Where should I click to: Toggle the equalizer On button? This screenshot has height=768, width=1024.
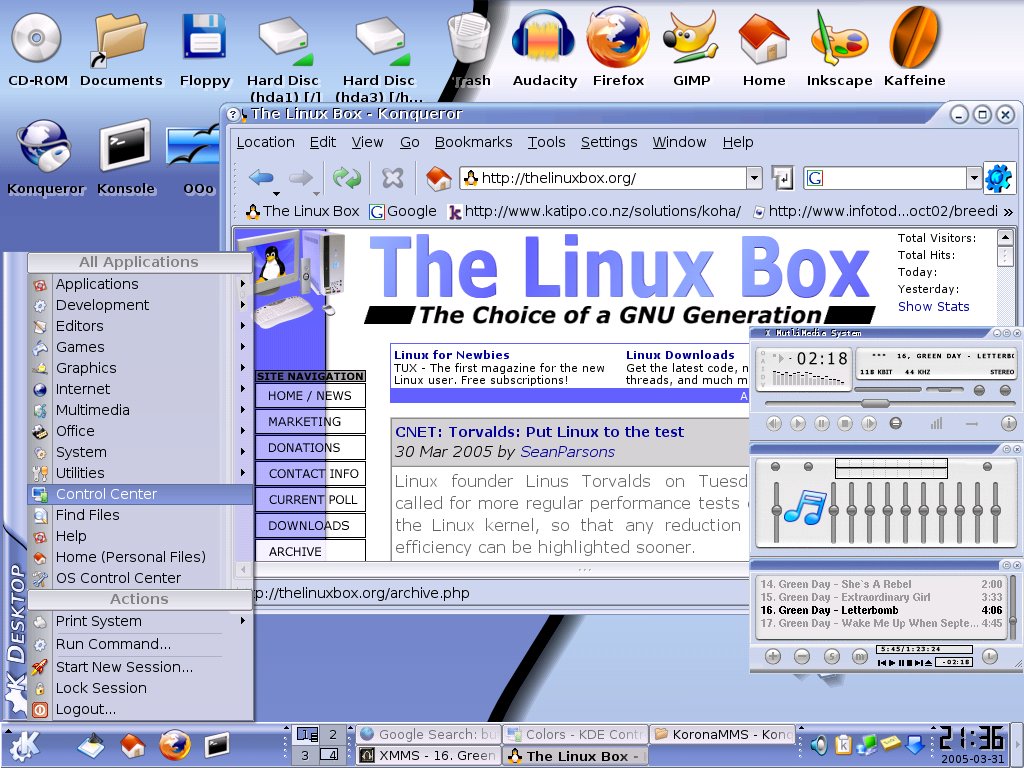(x=775, y=466)
